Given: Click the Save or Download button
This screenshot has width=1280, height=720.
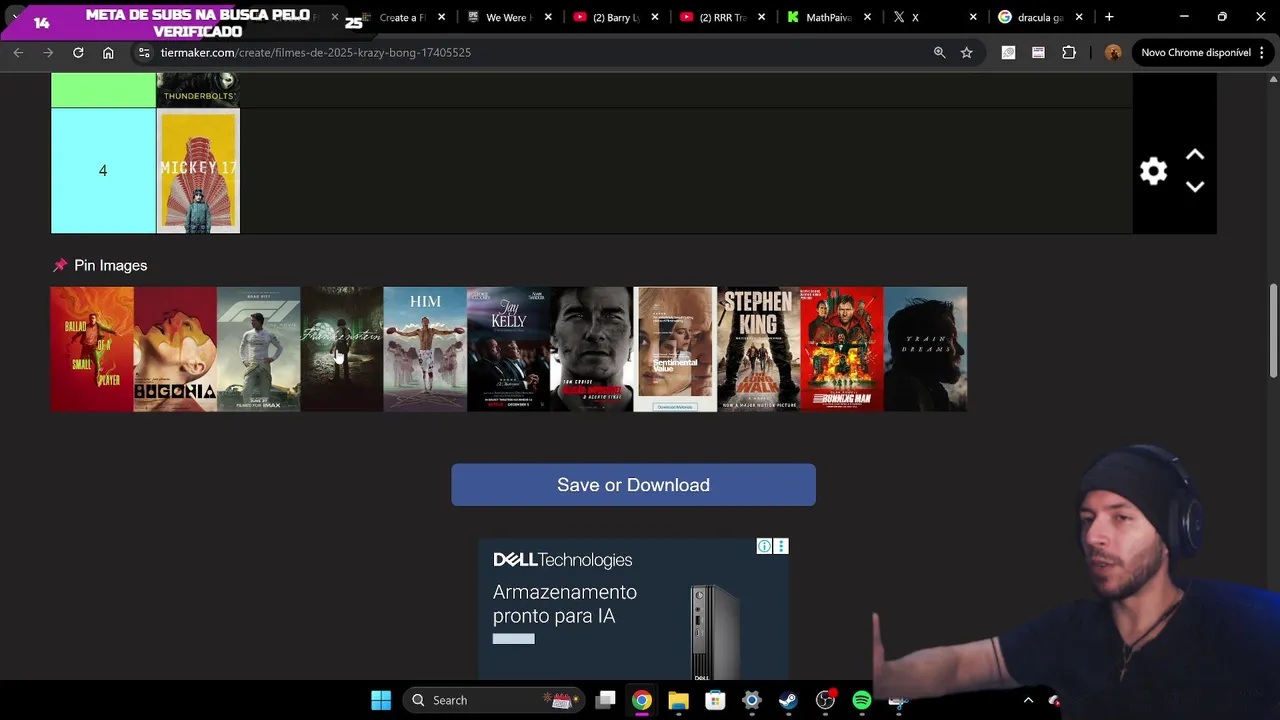Looking at the screenshot, I should coord(633,485).
